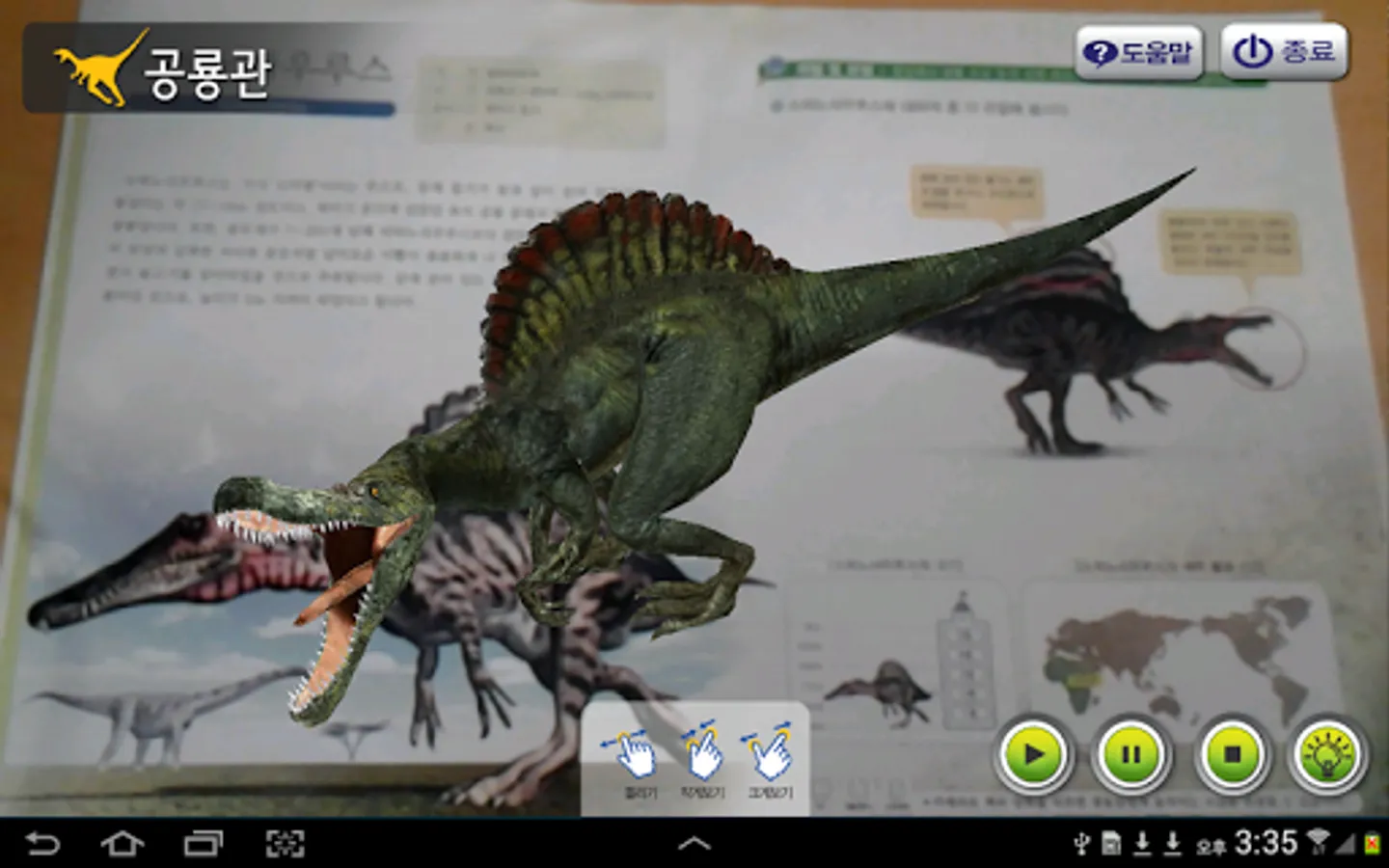Take a screenshot with capture icon
This screenshot has height=868, width=1389.
point(285,844)
